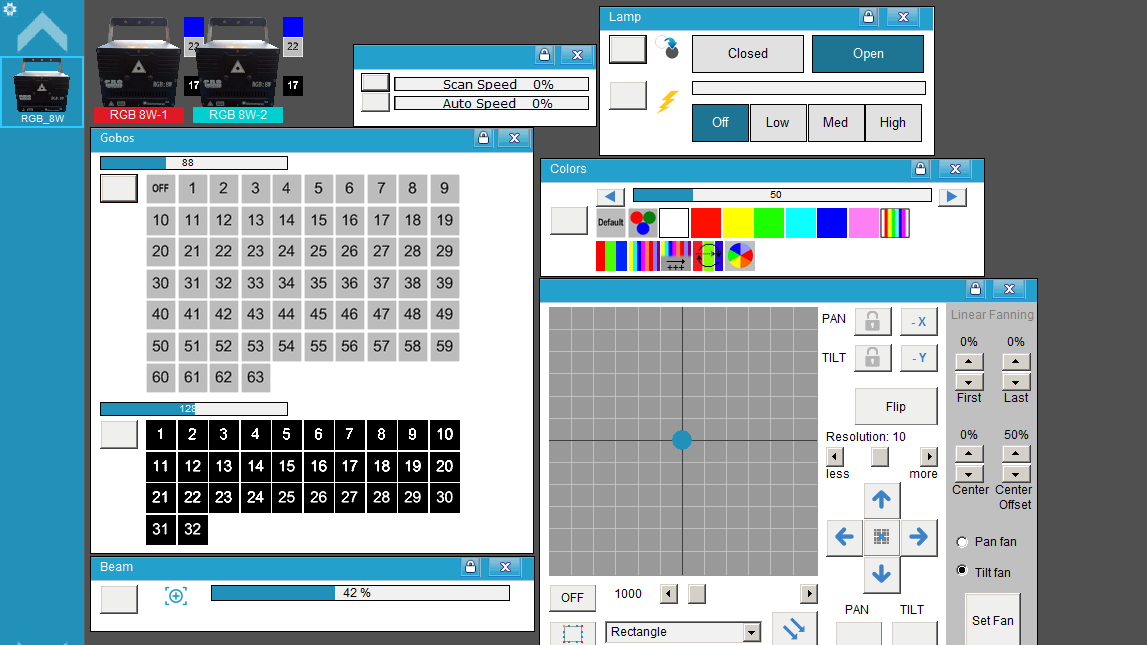Select the RGB 8W-1 fixture tab

coord(138,115)
